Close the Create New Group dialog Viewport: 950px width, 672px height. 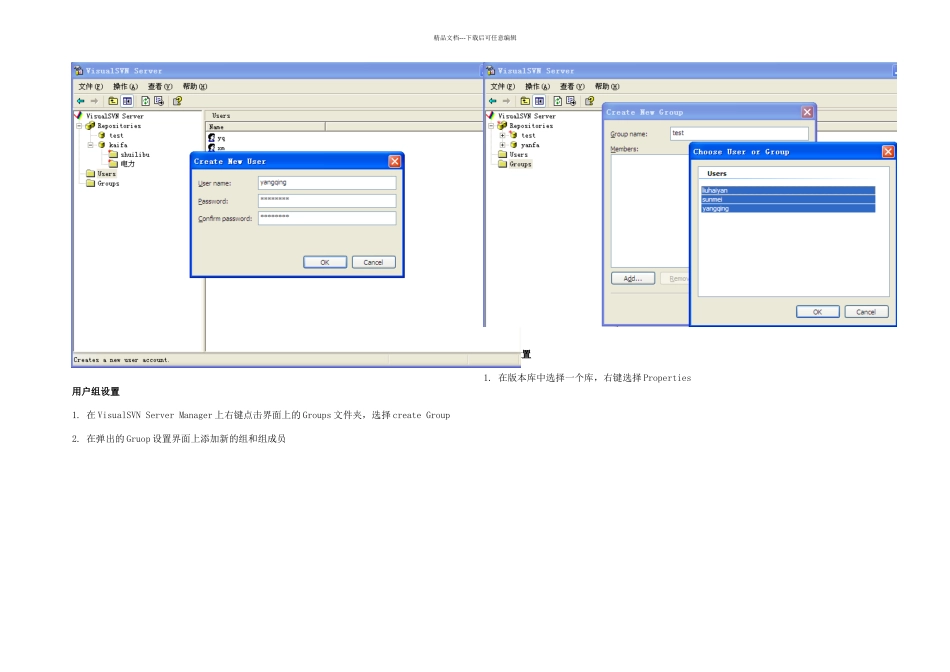[807, 112]
